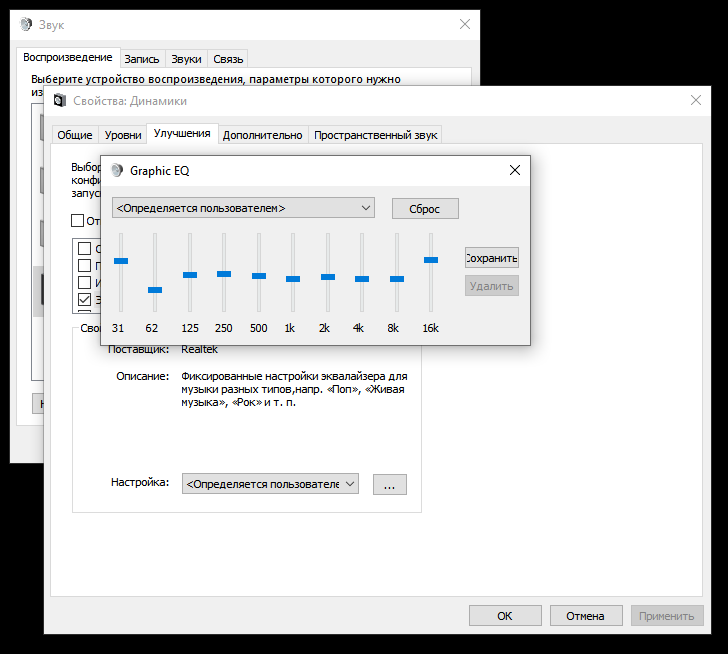Open the Пространственный звук tab

click(x=376, y=135)
